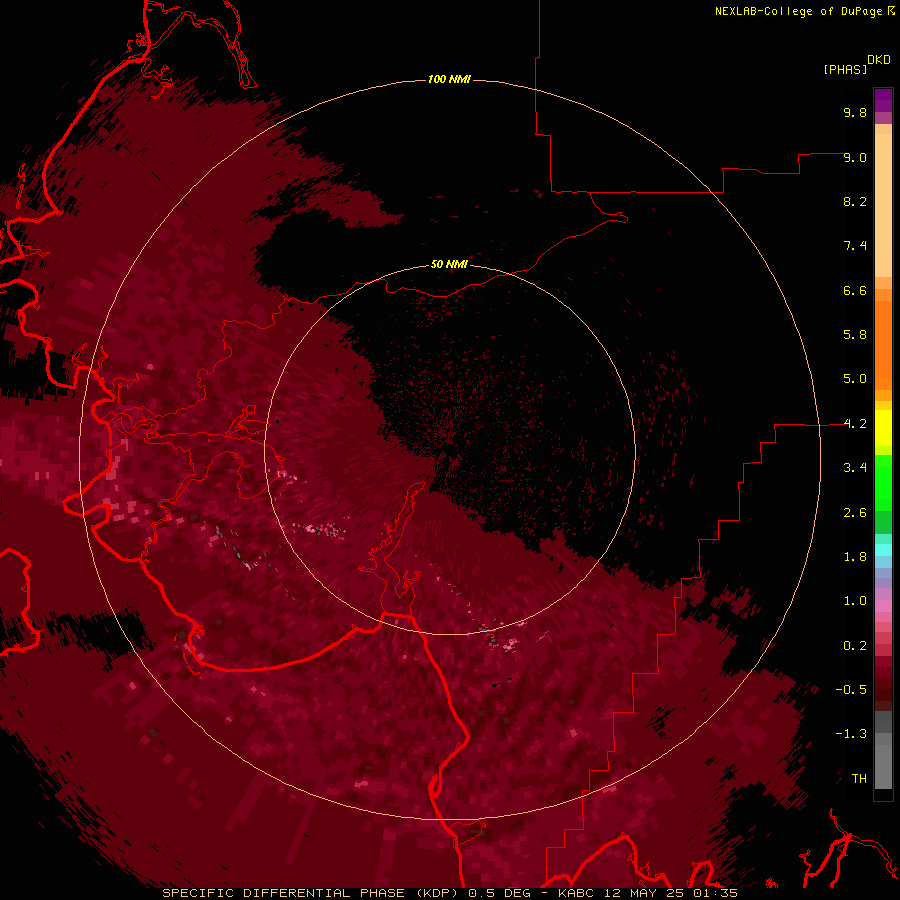Click the 8.2 scale value

pyautogui.click(x=855, y=201)
